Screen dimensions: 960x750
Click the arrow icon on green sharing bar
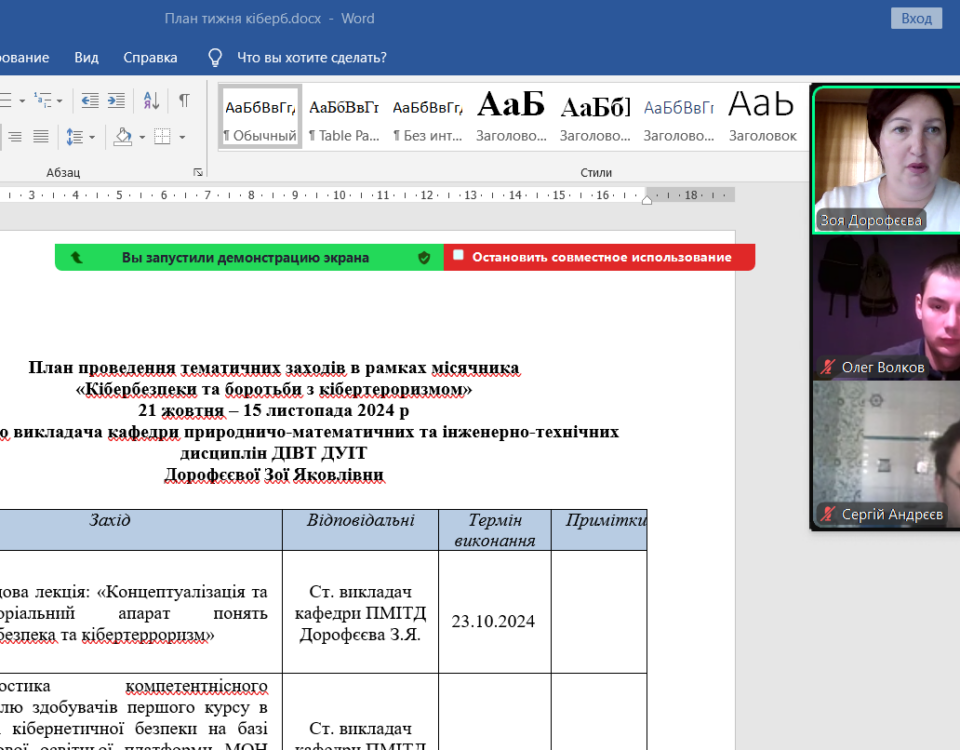coord(77,257)
